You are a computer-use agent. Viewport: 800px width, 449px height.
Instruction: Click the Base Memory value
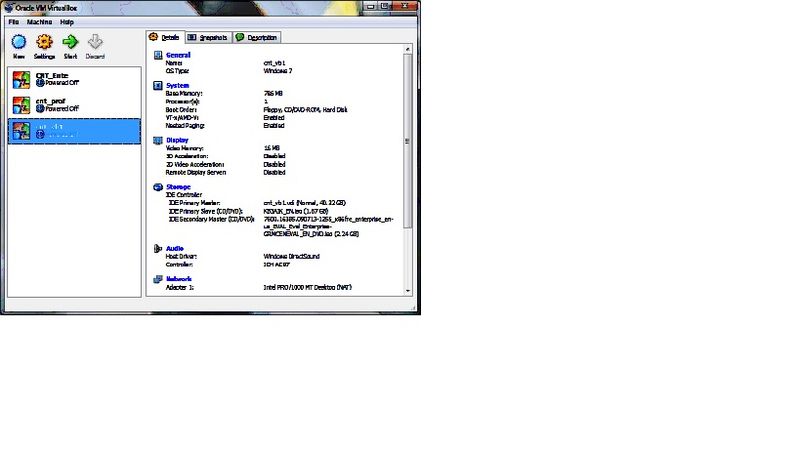(273, 94)
